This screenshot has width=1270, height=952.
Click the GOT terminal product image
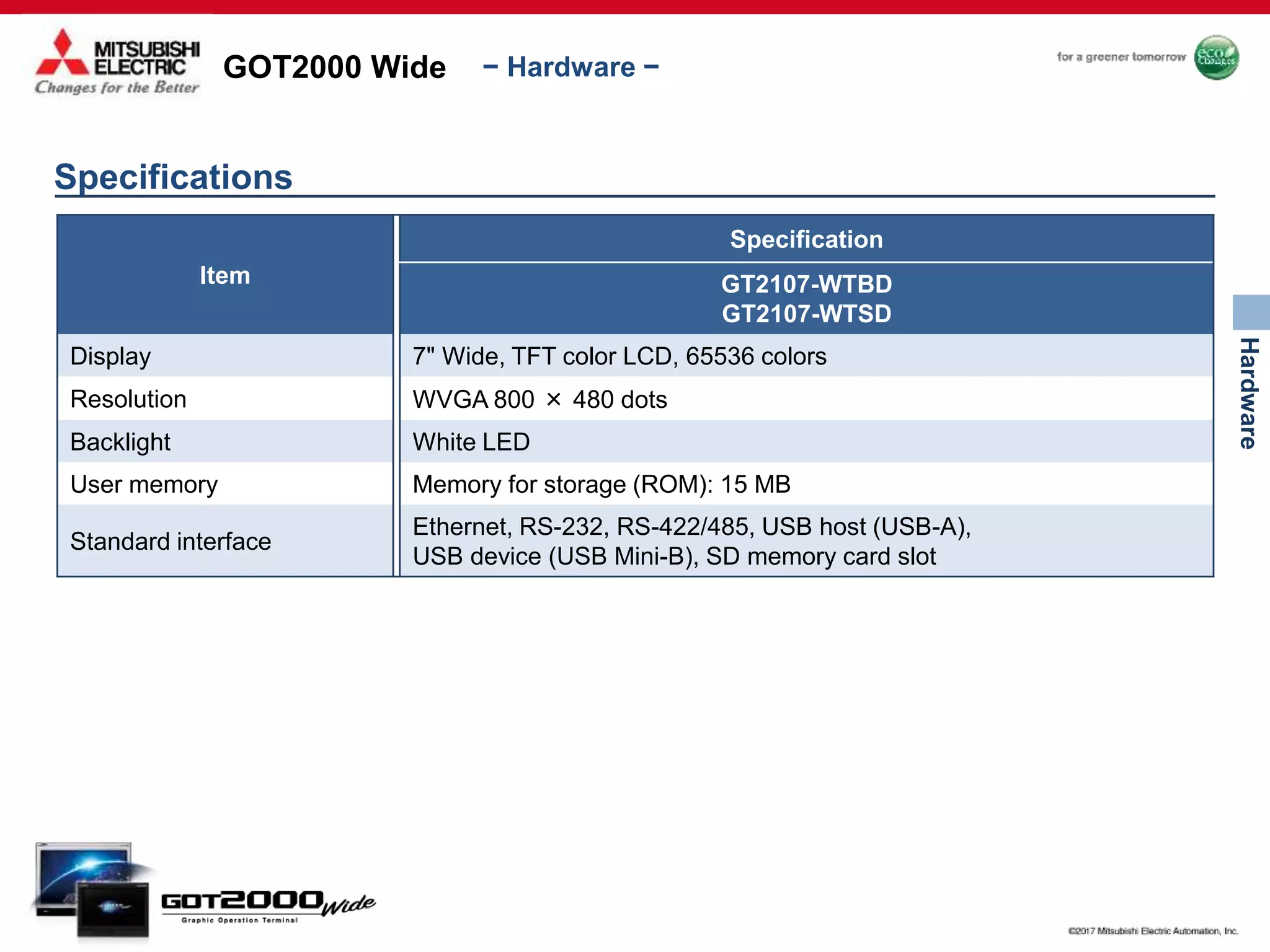(93, 890)
